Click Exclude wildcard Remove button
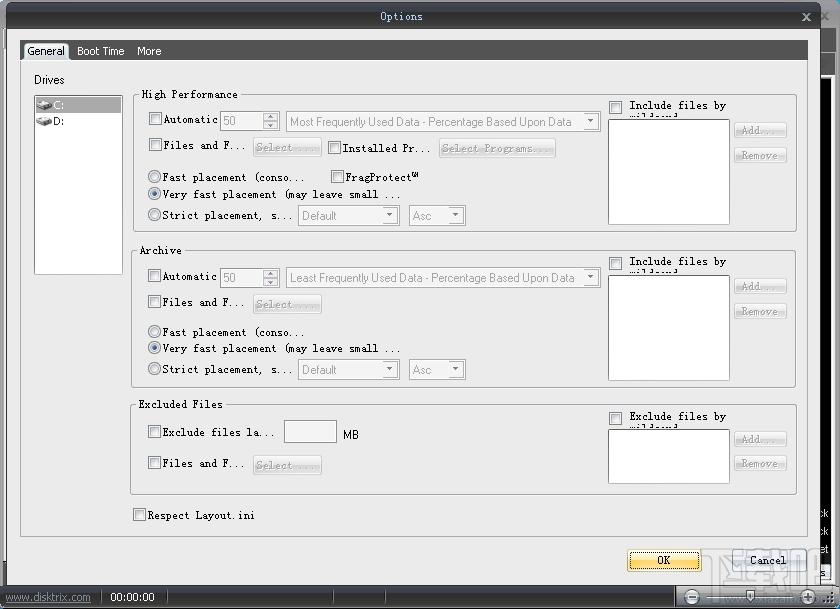 (760, 463)
